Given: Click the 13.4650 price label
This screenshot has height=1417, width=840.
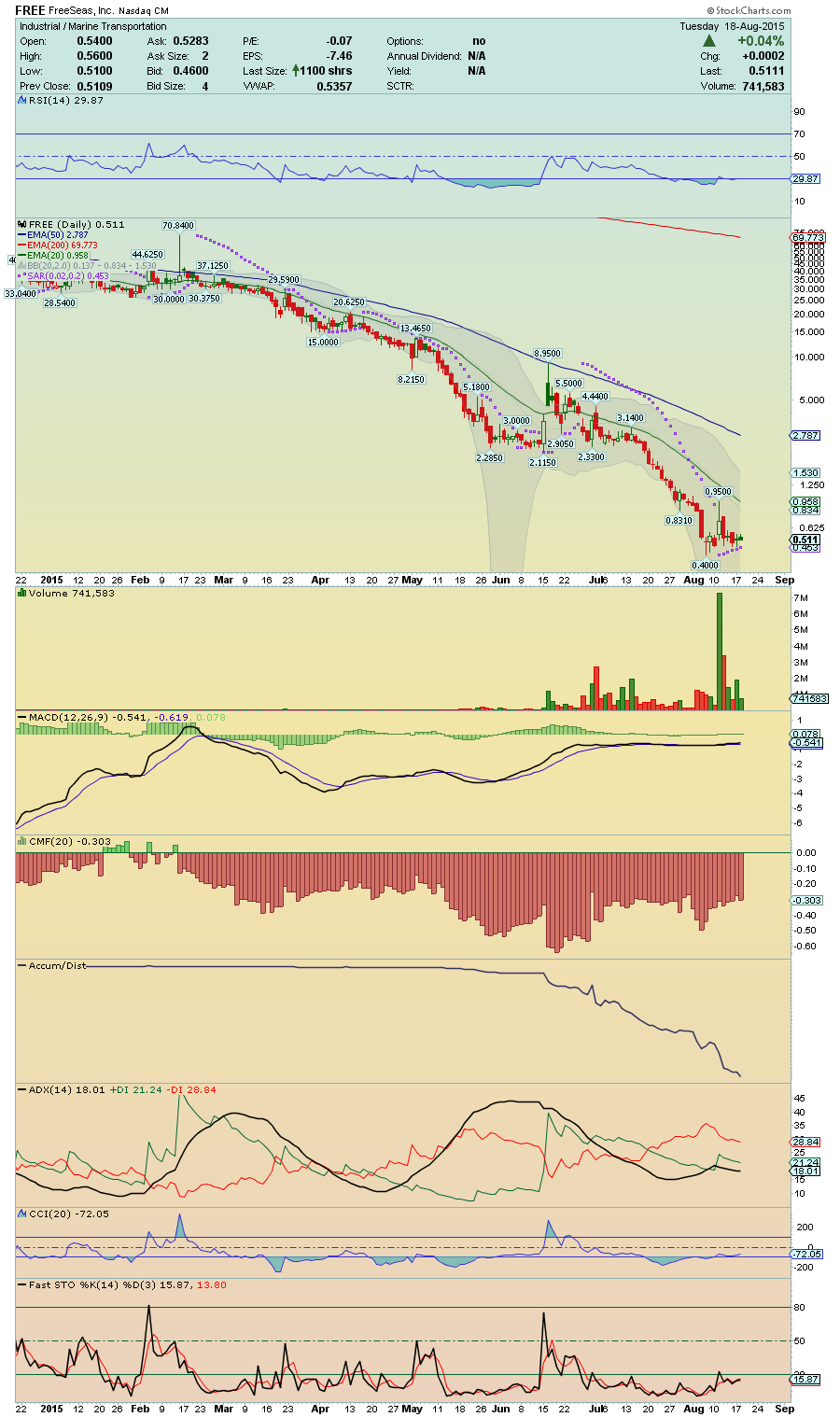Looking at the screenshot, I should [415, 330].
